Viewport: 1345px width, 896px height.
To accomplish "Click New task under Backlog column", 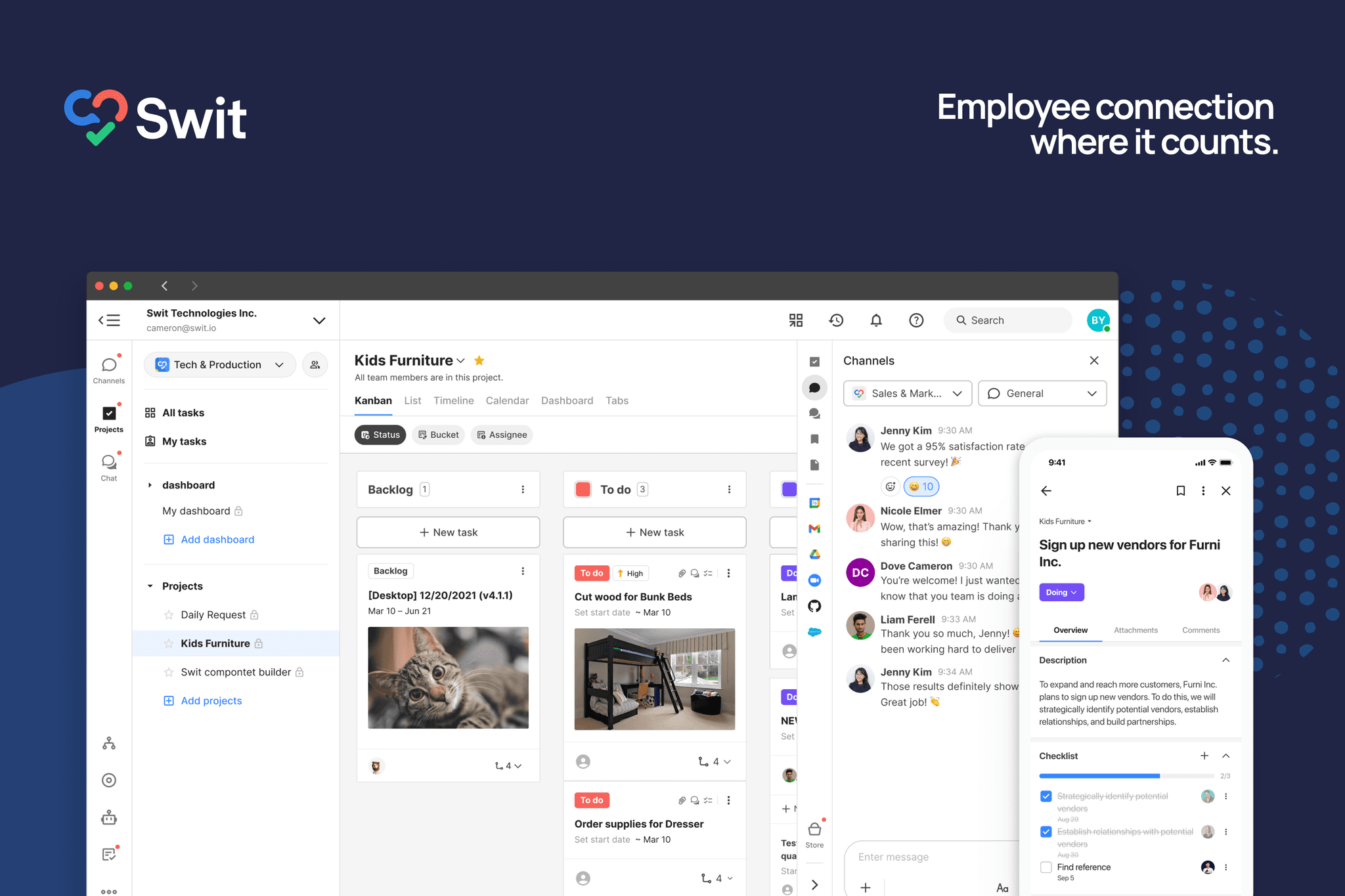I will pos(448,532).
